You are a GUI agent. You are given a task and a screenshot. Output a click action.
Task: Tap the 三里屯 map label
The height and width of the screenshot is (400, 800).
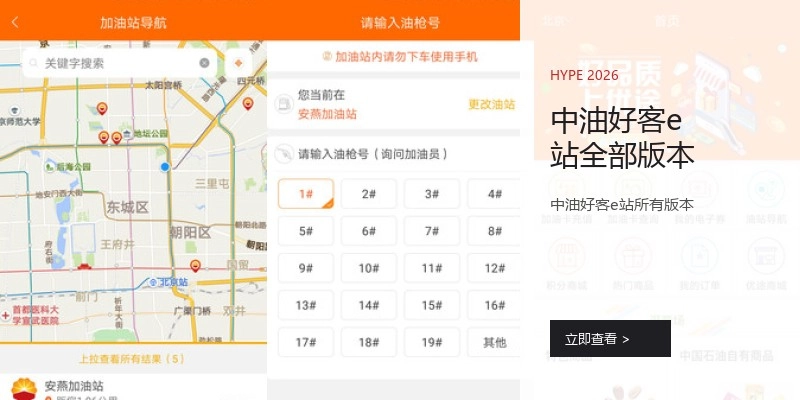[x=212, y=183]
